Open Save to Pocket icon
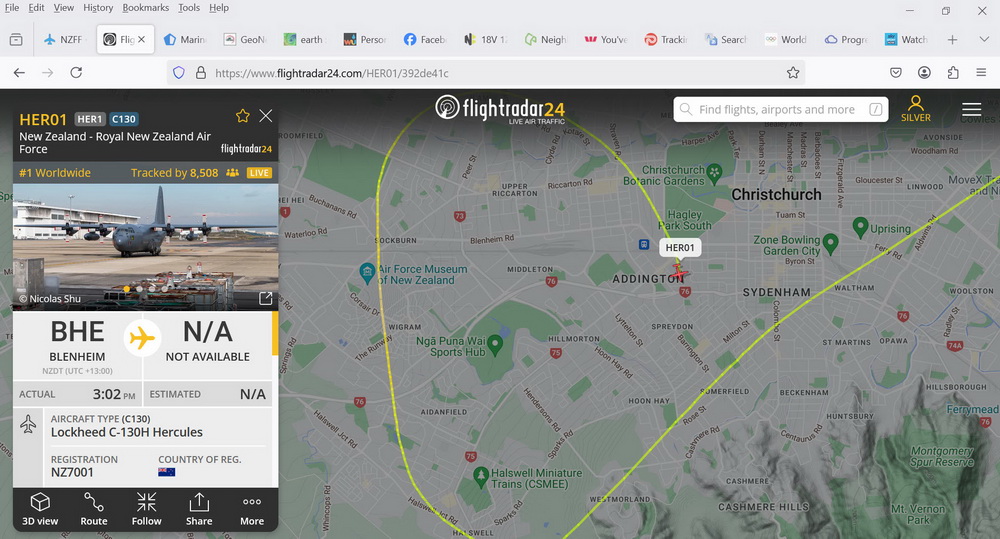This screenshot has width=1000, height=539. (x=896, y=73)
